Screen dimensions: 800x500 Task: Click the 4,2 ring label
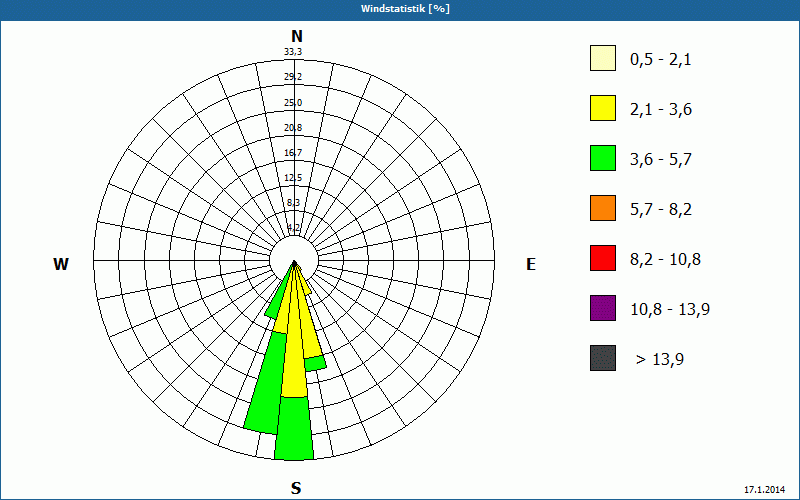click(293, 228)
